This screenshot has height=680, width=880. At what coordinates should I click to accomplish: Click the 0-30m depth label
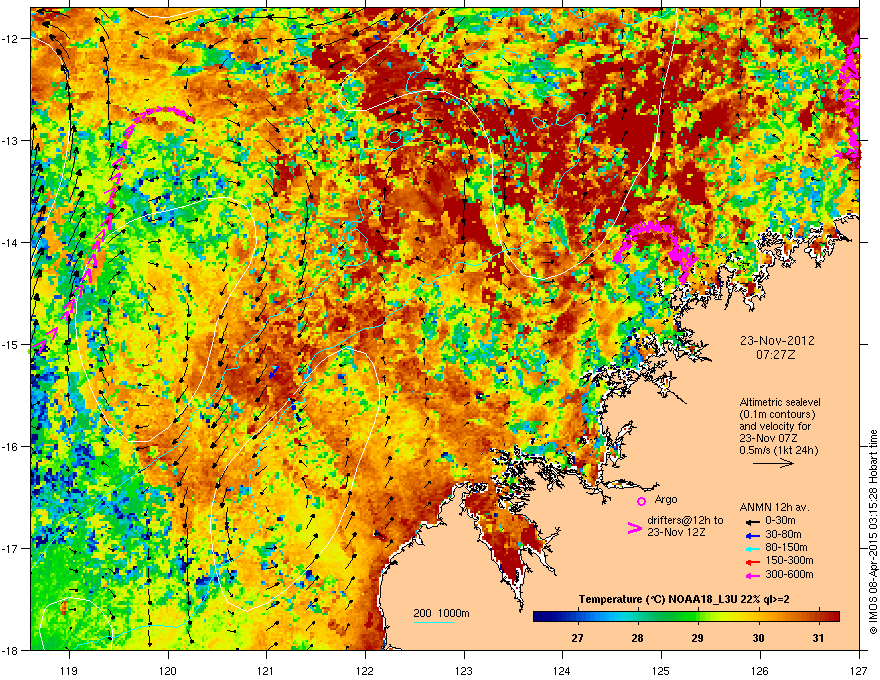click(x=781, y=521)
